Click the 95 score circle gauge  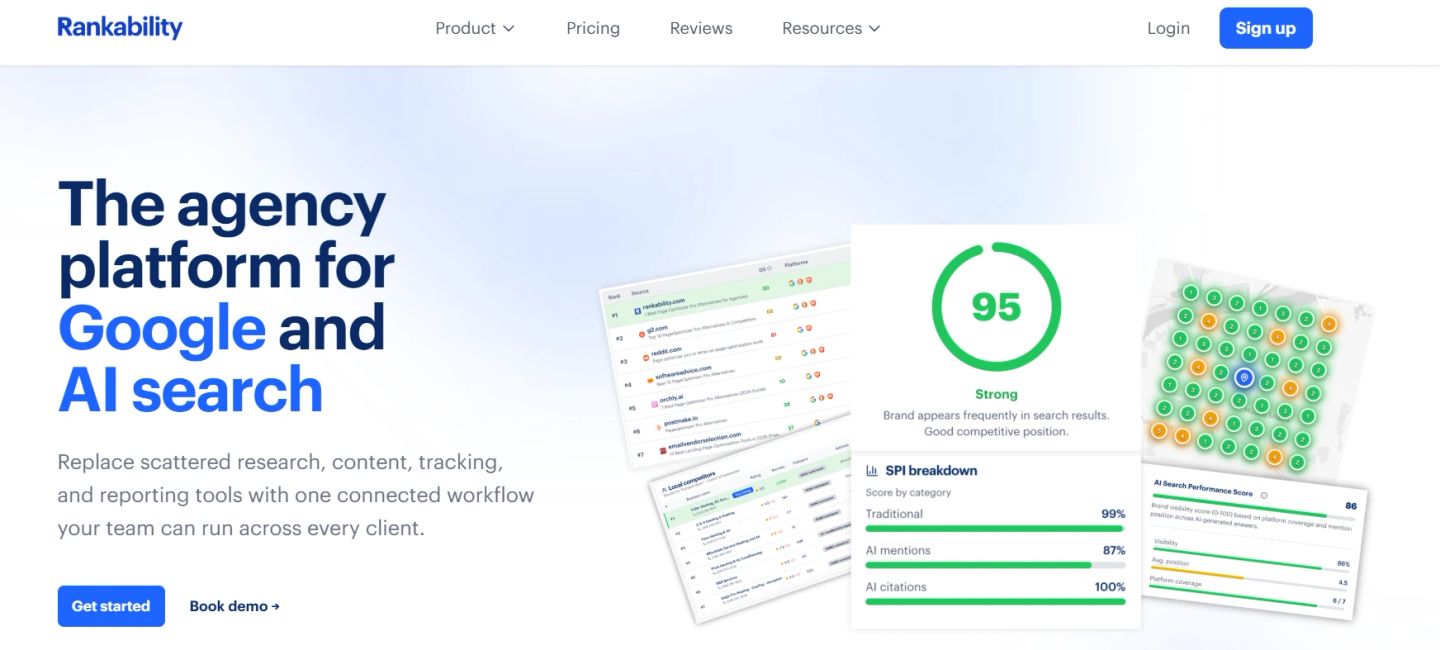point(995,307)
